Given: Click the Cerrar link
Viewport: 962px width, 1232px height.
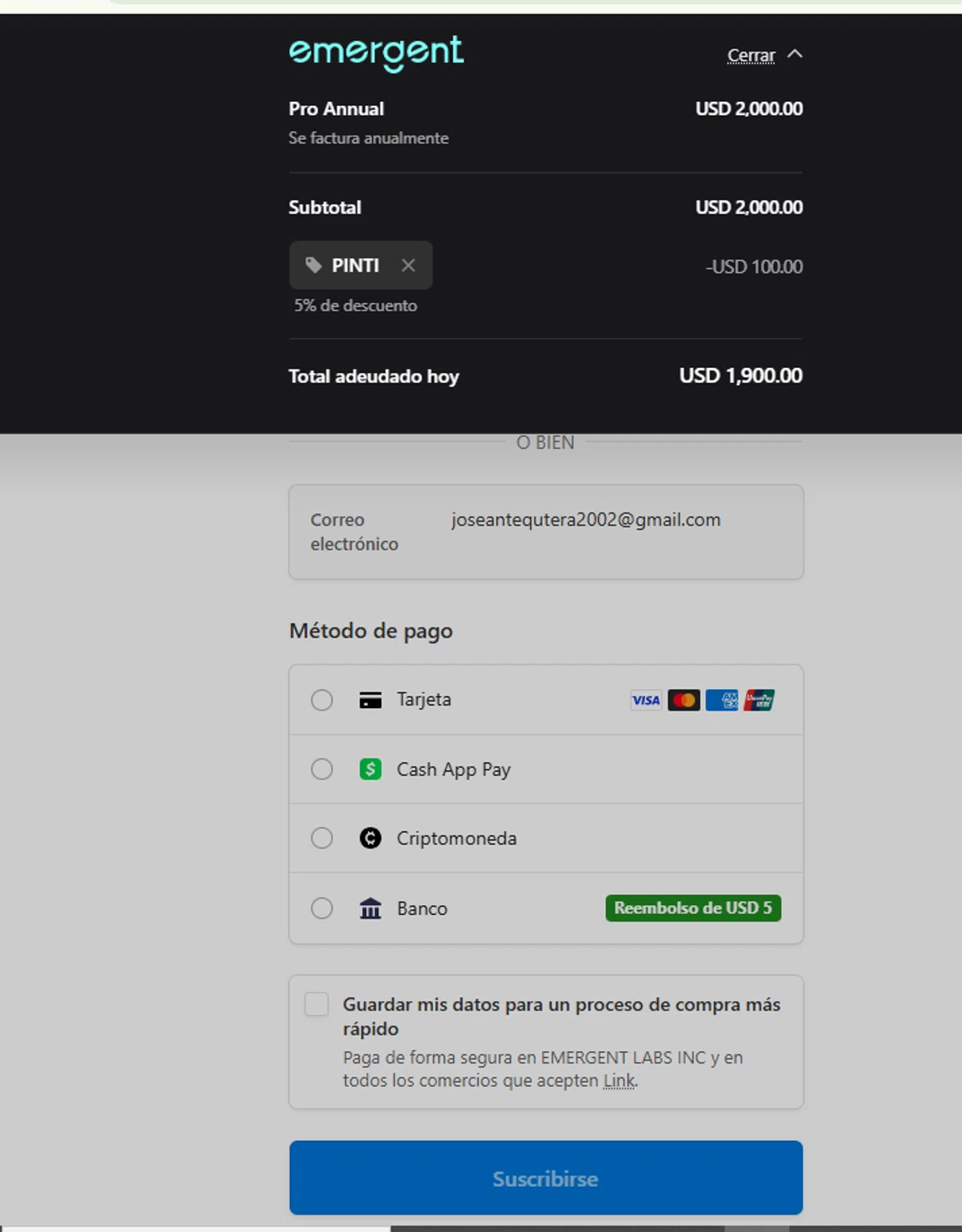Looking at the screenshot, I should point(751,56).
